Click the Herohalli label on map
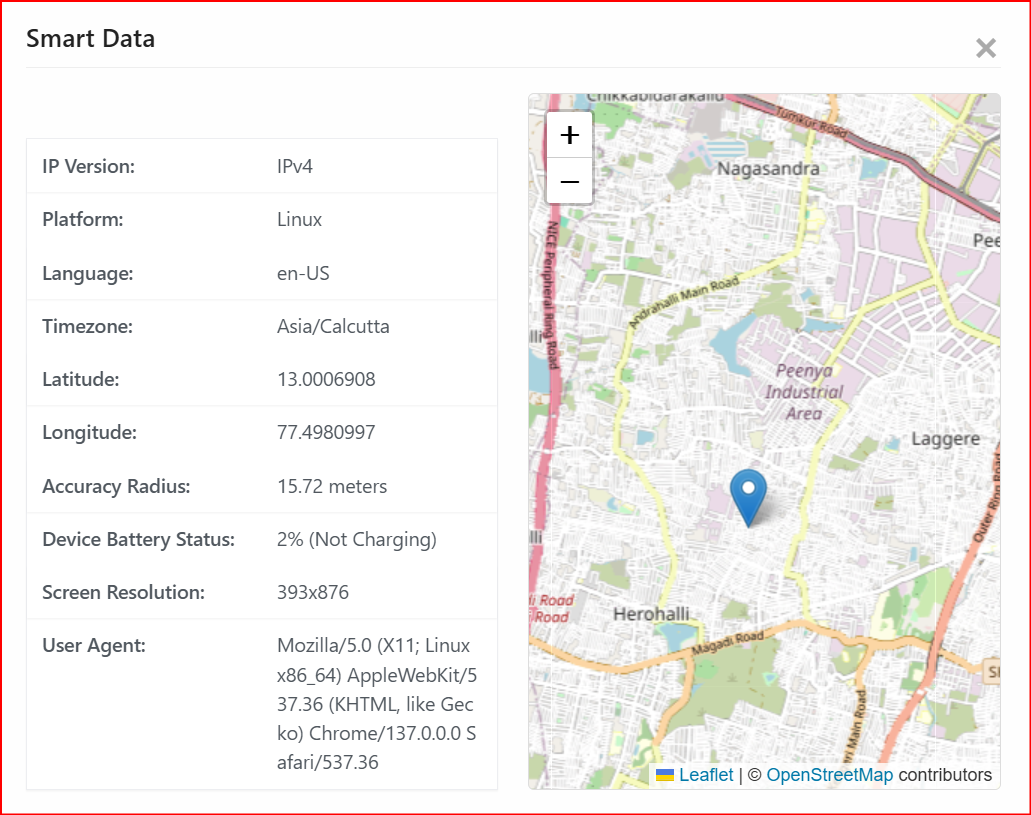Image resolution: width=1031 pixels, height=815 pixels. tap(652, 613)
